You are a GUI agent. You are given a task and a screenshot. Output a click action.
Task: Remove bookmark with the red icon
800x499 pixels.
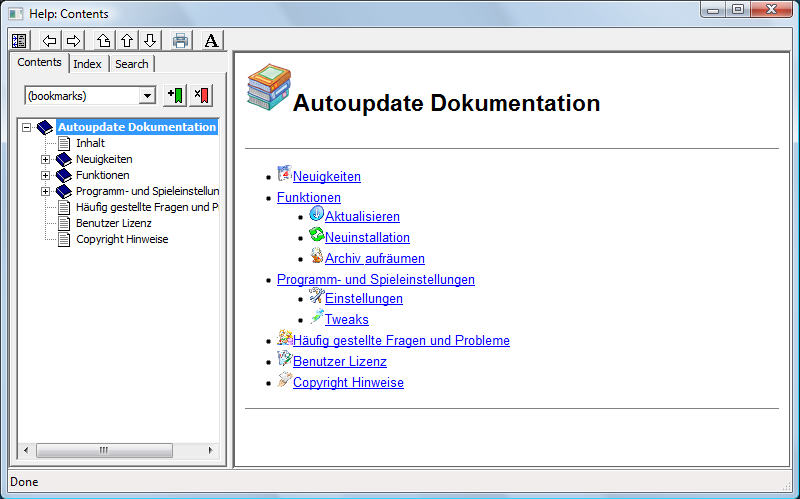(x=201, y=95)
